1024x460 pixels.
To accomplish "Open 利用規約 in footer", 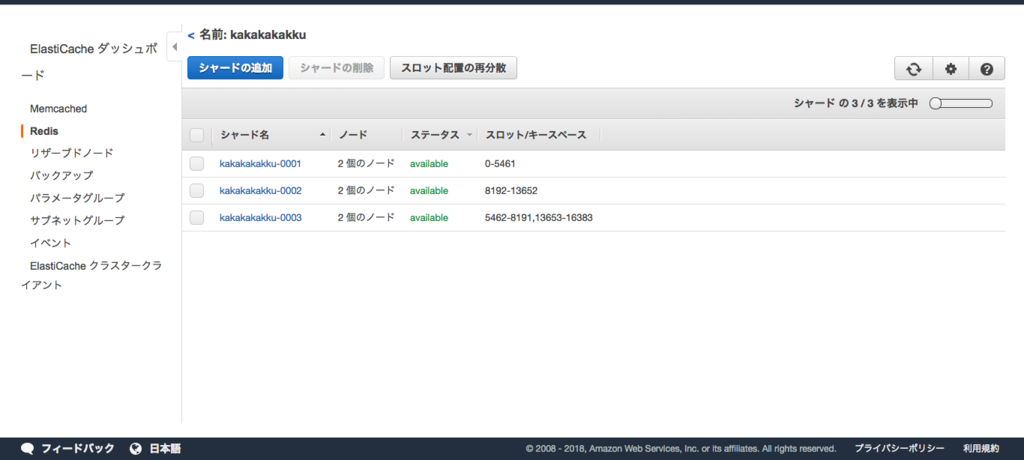I will coord(981,449).
